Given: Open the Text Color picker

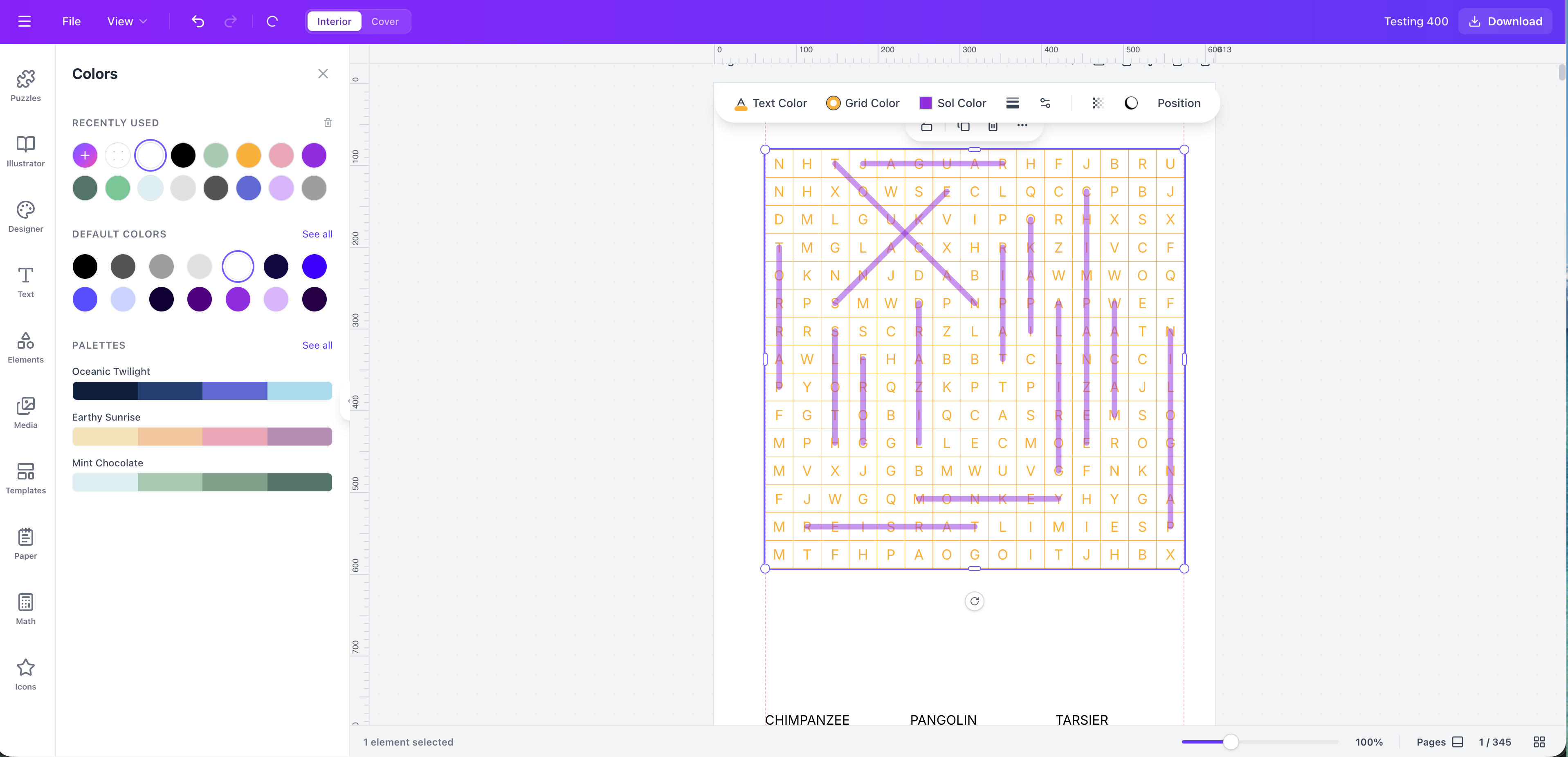Looking at the screenshot, I should pyautogui.click(x=779, y=103).
